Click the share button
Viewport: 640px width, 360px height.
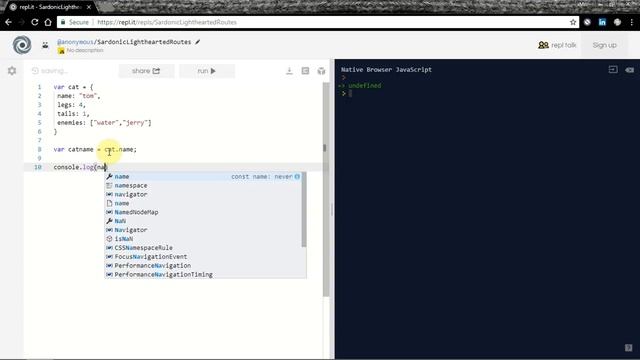(146, 71)
